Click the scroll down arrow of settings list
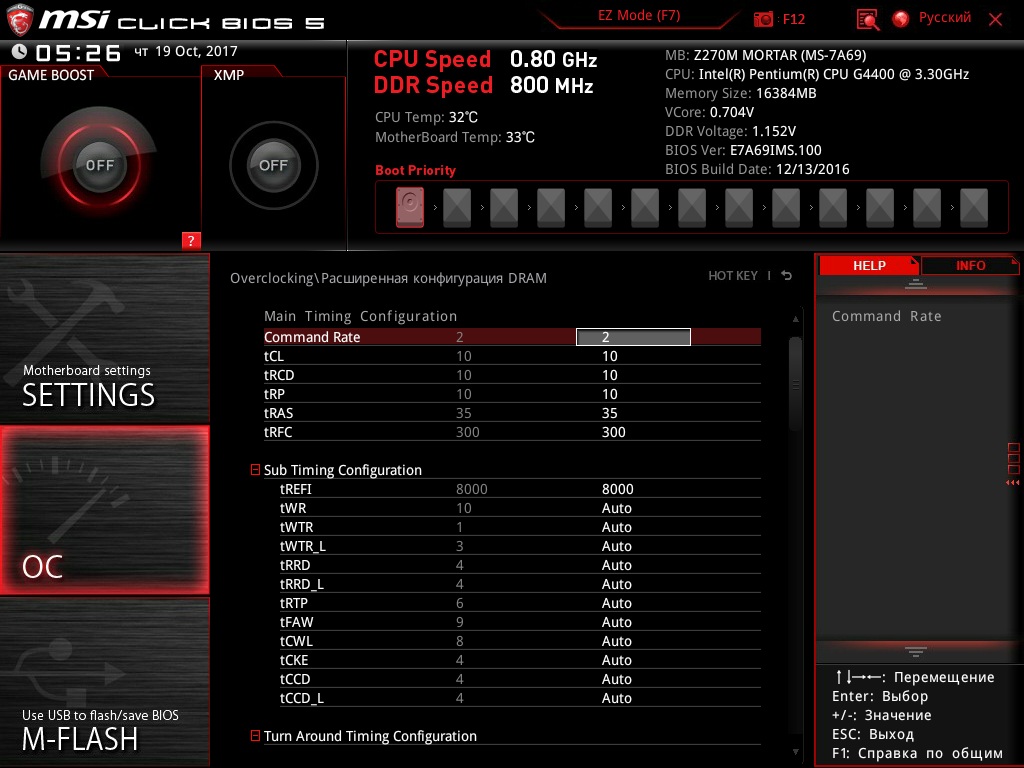The width and height of the screenshot is (1024, 768). click(x=795, y=752)
